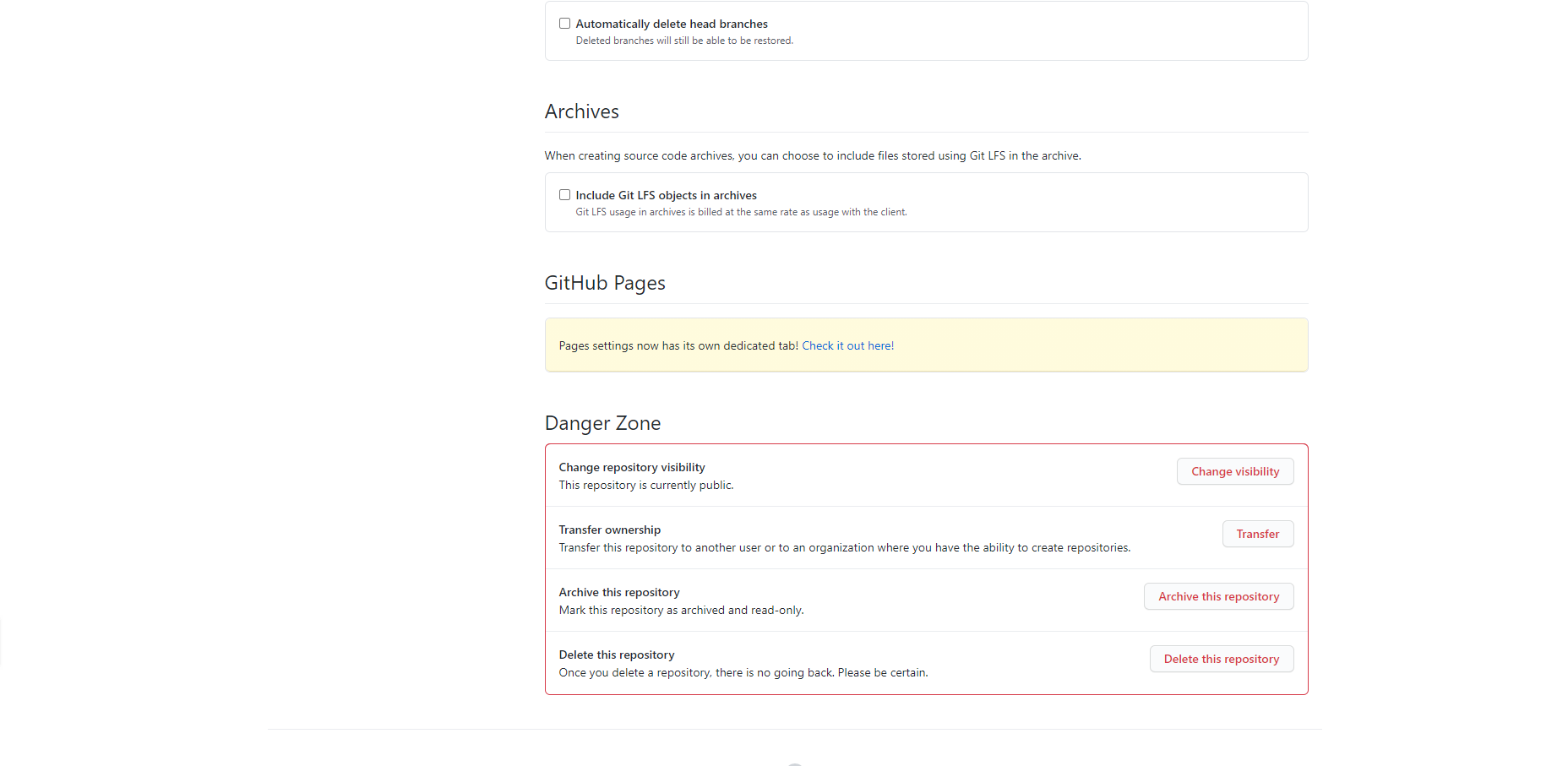
Task: Click the Transfer ownership button
Action: click(x=1258, y=534)
